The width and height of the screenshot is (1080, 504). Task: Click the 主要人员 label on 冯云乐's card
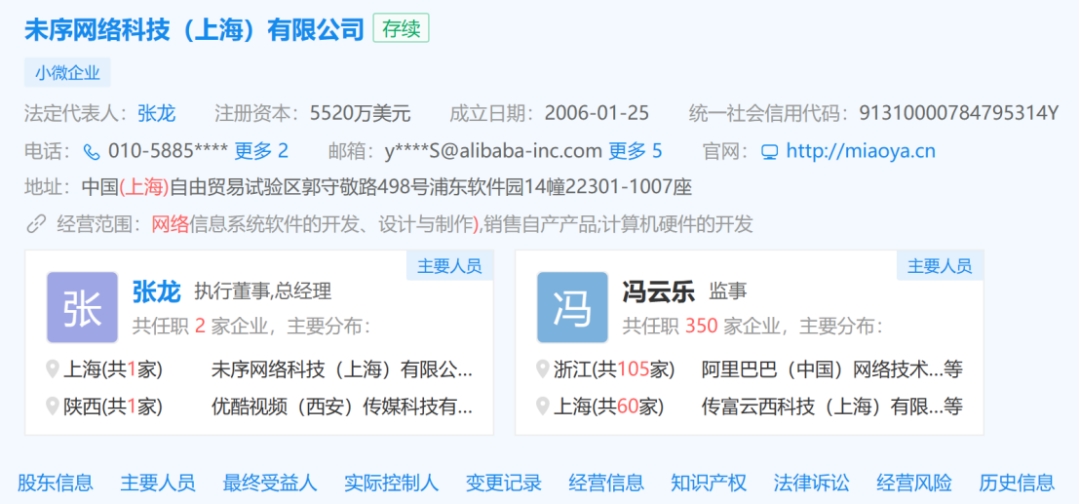pos(940,266)
